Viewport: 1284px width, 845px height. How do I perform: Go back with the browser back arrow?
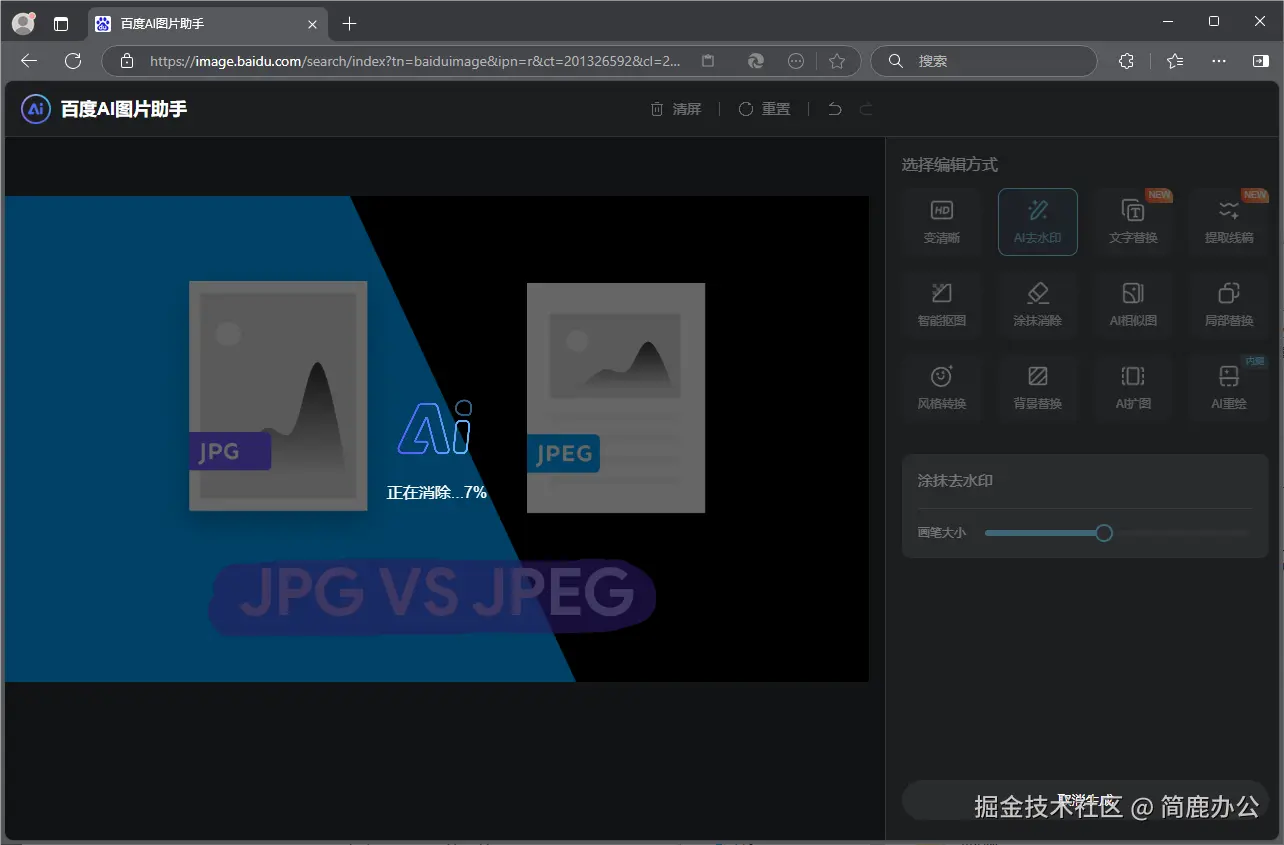tap(29, 61)
